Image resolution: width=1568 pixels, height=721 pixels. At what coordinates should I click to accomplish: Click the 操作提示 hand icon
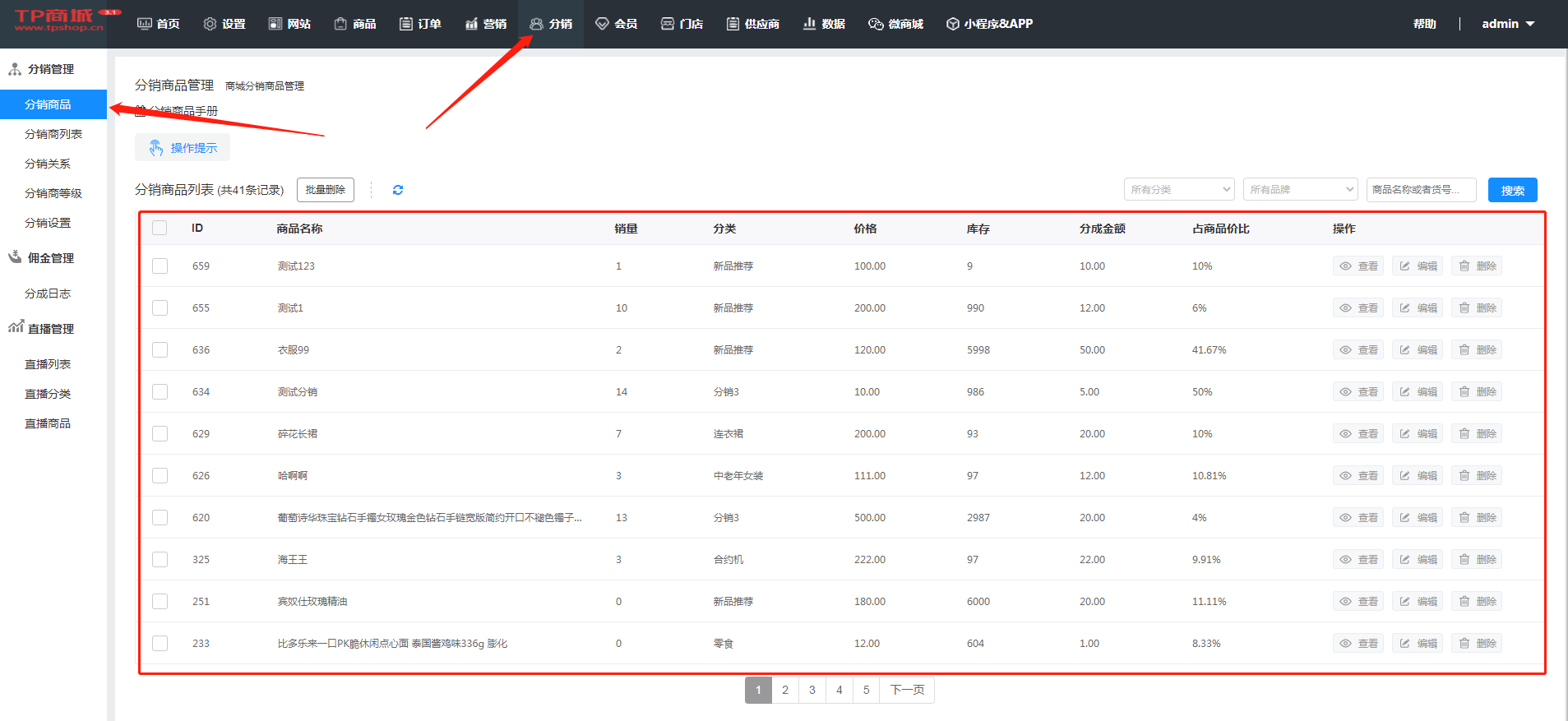click(x=156, y=148)
